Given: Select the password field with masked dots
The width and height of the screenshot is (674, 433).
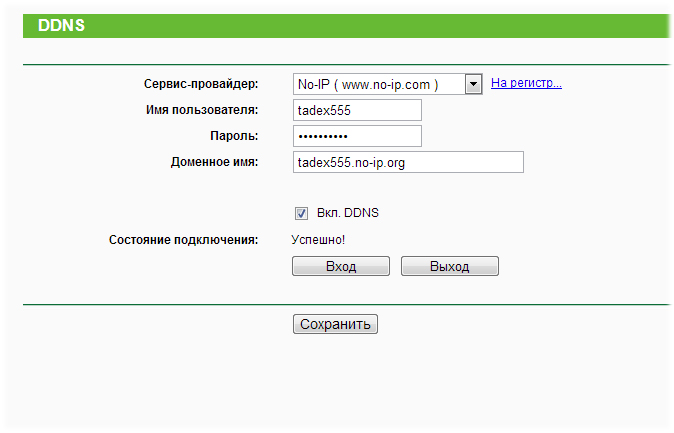Looking at the screenshot, I should point(357,136).
